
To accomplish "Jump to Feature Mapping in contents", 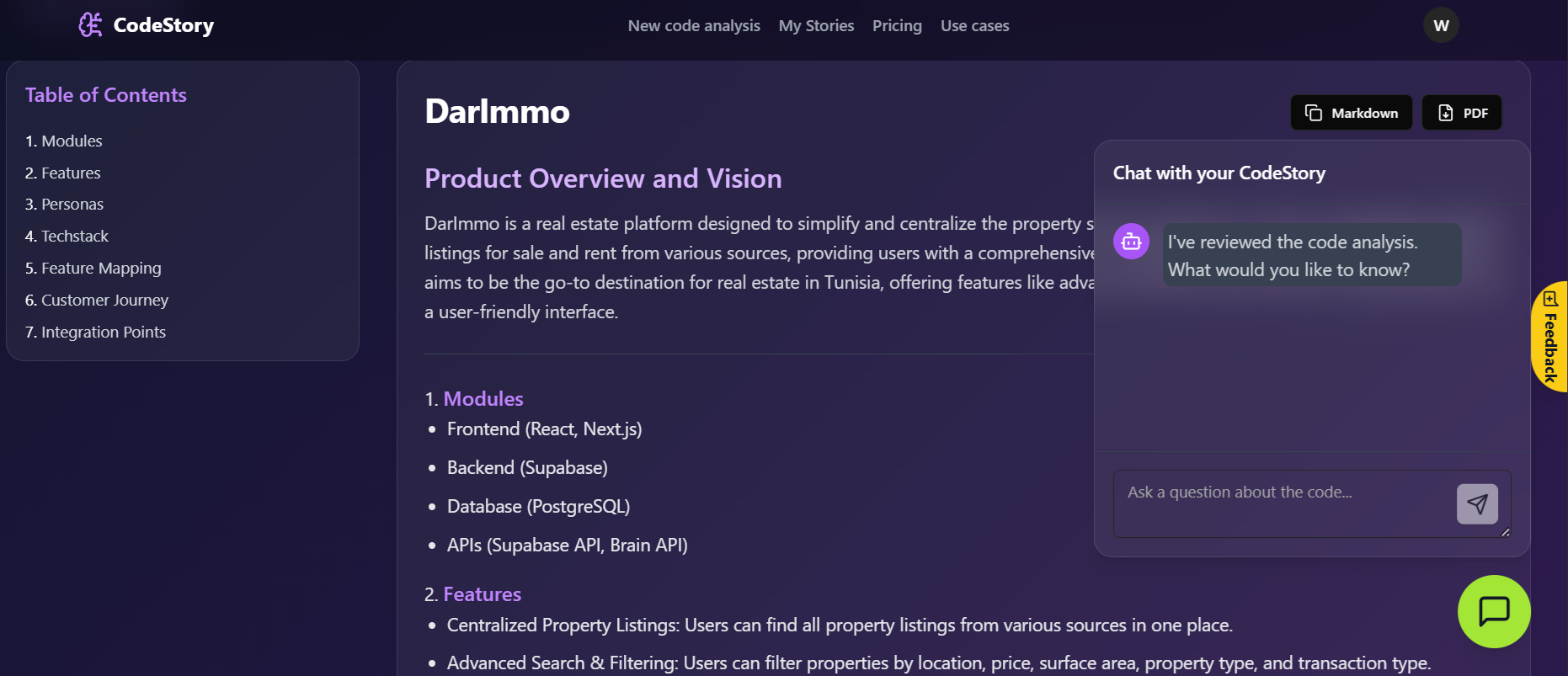I will click(x=93, y=269).
